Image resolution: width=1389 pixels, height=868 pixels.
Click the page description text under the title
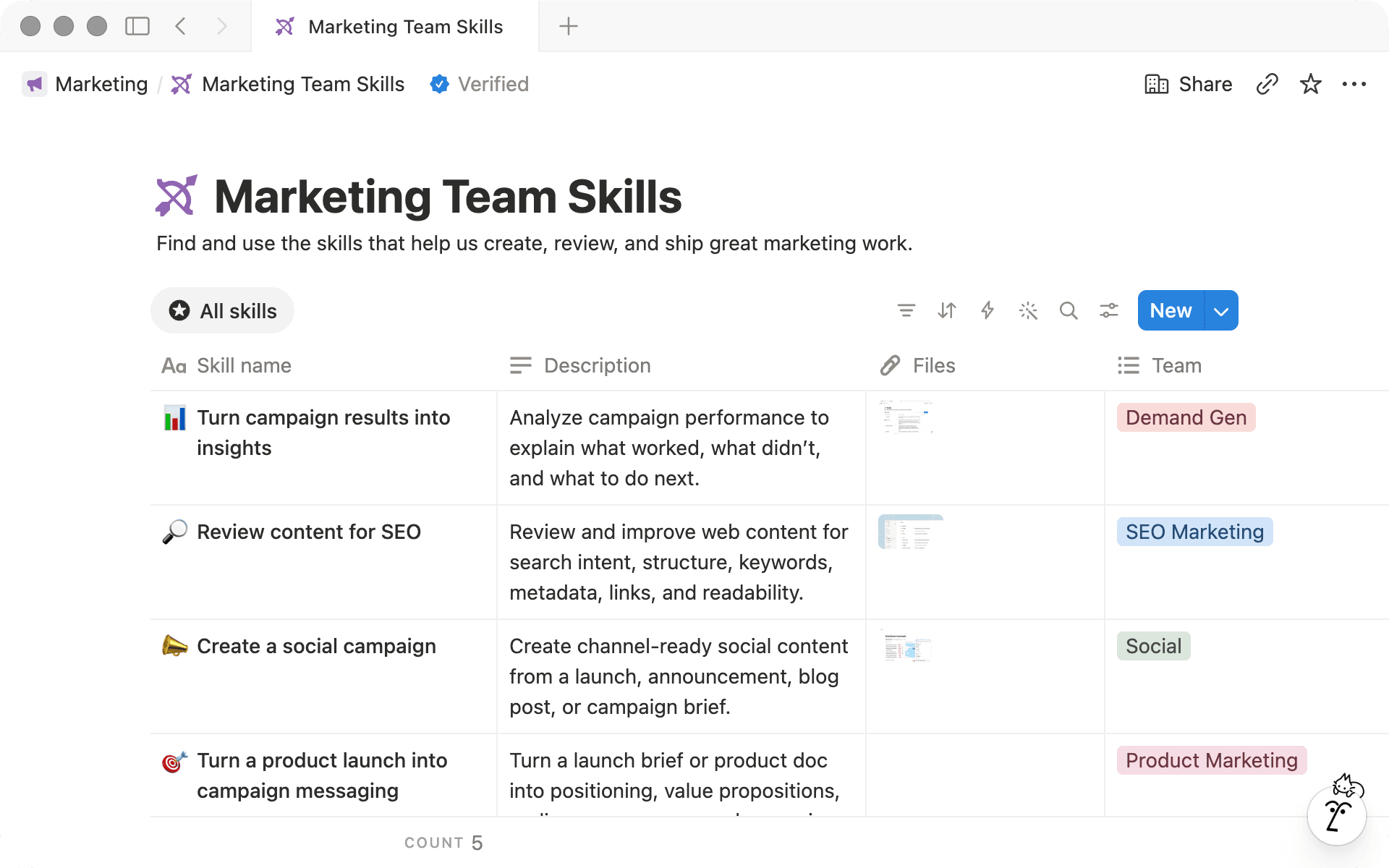pyautogui.click(x=534, y=243)
